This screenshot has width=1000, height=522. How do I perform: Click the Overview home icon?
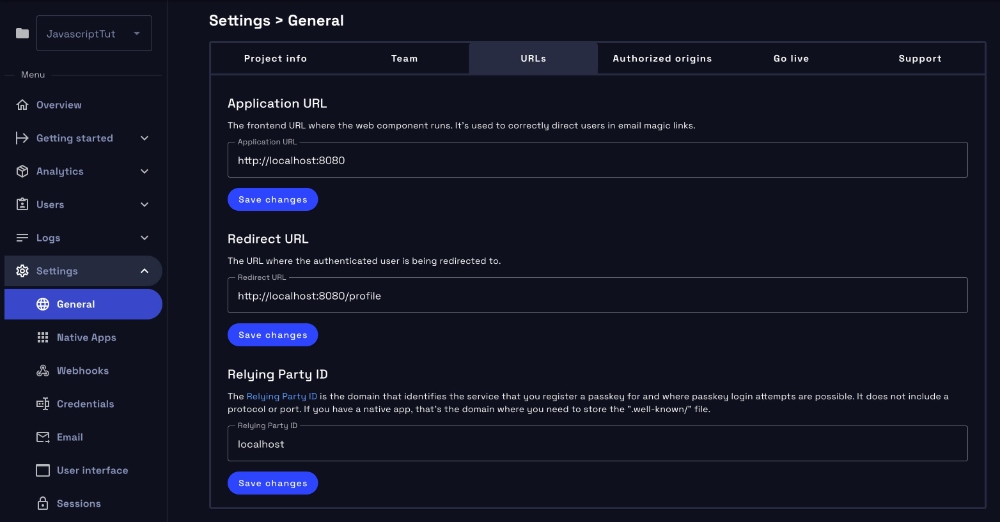(x=23, y=105)
